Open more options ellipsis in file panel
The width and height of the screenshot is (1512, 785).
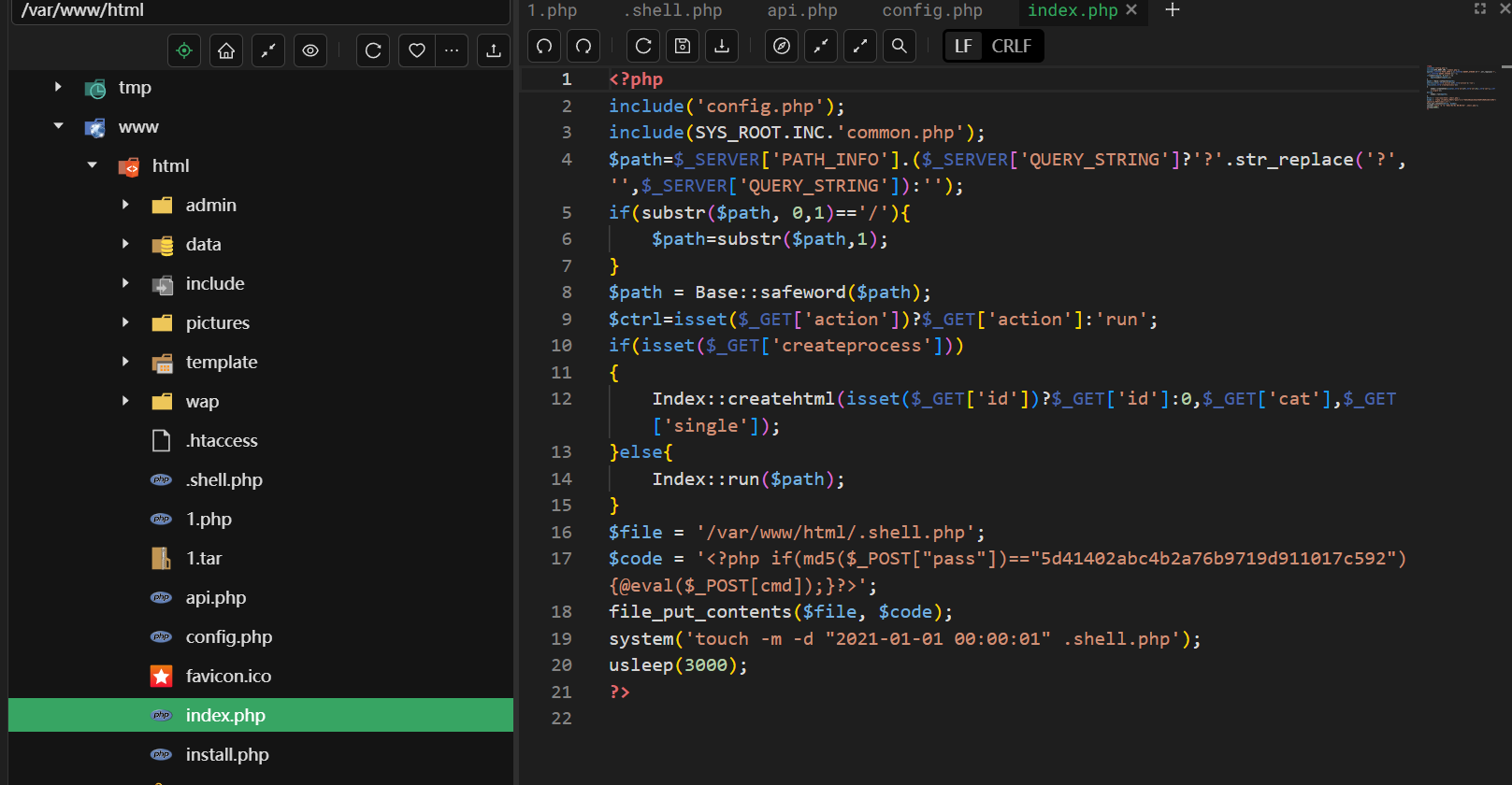click(x=452, y=50)
